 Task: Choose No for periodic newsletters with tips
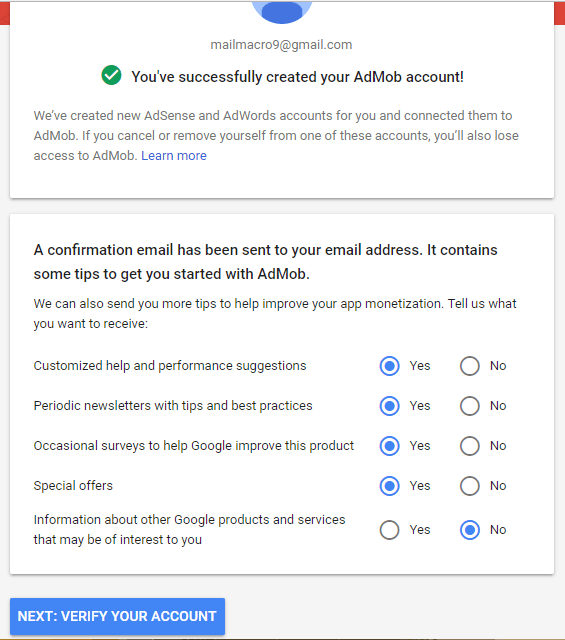click(469, 406)
